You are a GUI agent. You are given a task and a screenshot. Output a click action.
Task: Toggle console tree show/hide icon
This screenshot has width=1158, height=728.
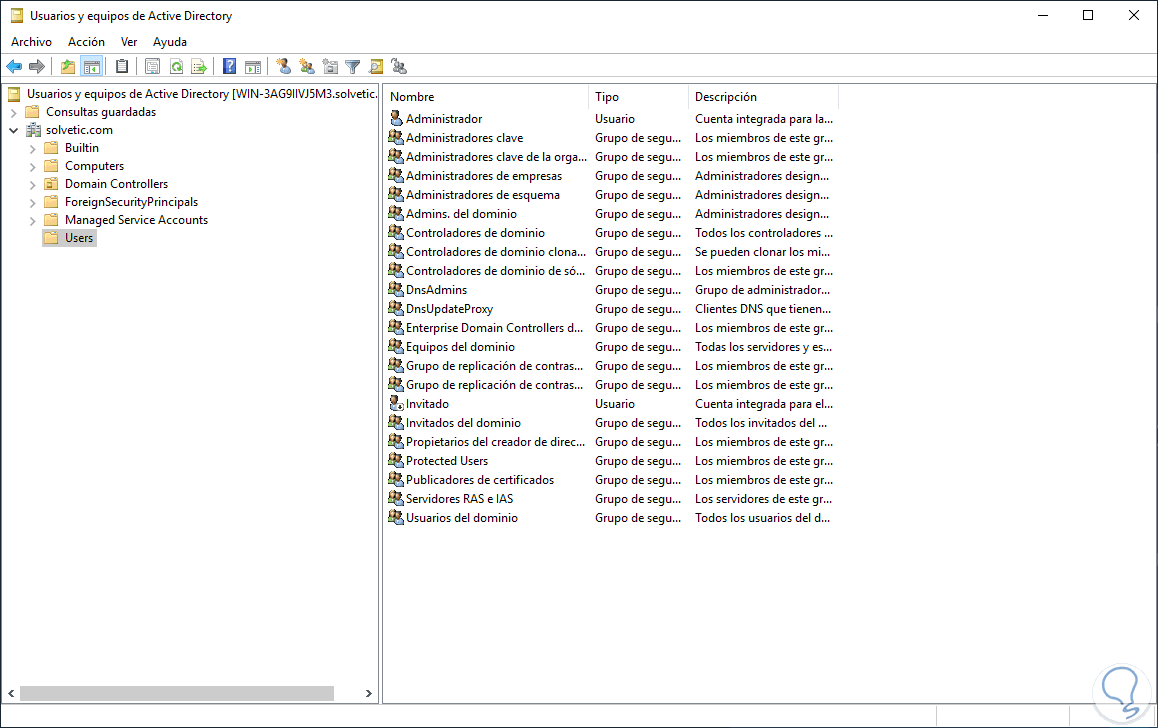(92, 66)
